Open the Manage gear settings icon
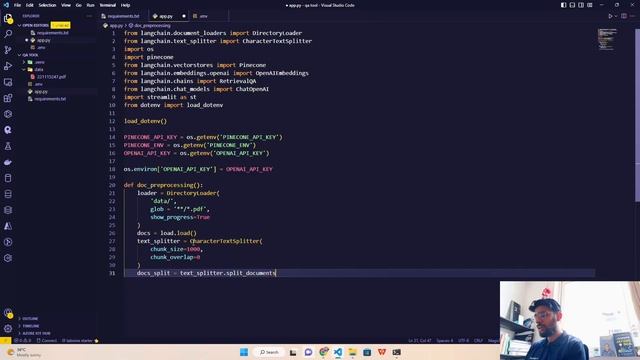 (8, 329)
